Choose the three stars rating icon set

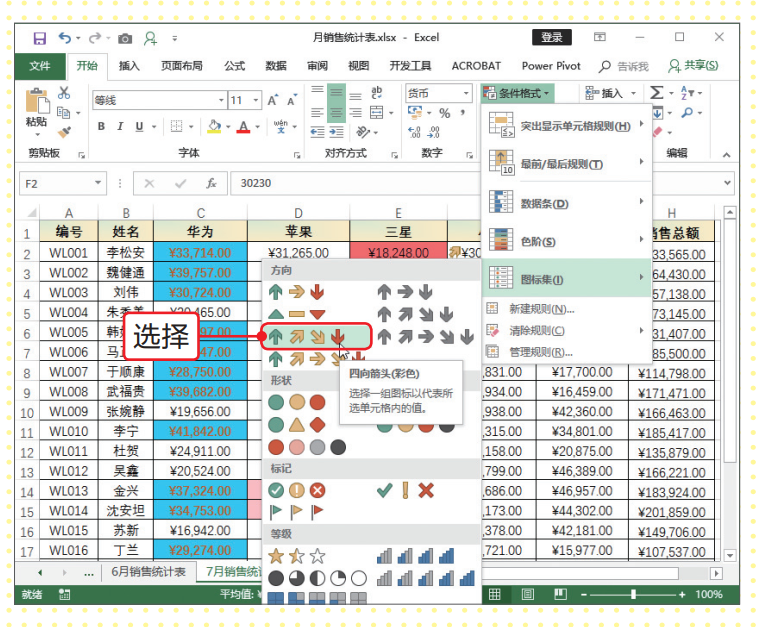point(296,555)
